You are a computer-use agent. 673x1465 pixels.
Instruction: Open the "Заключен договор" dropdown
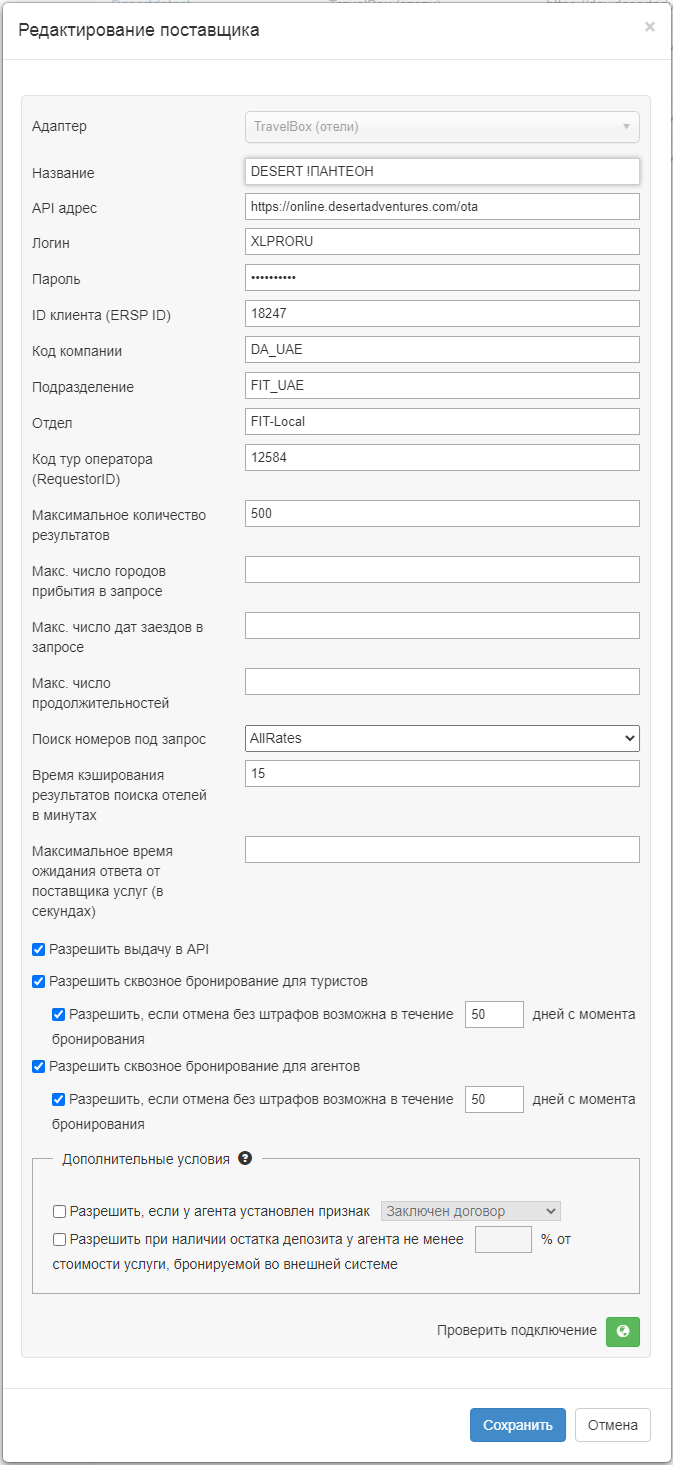[471, 1211]
